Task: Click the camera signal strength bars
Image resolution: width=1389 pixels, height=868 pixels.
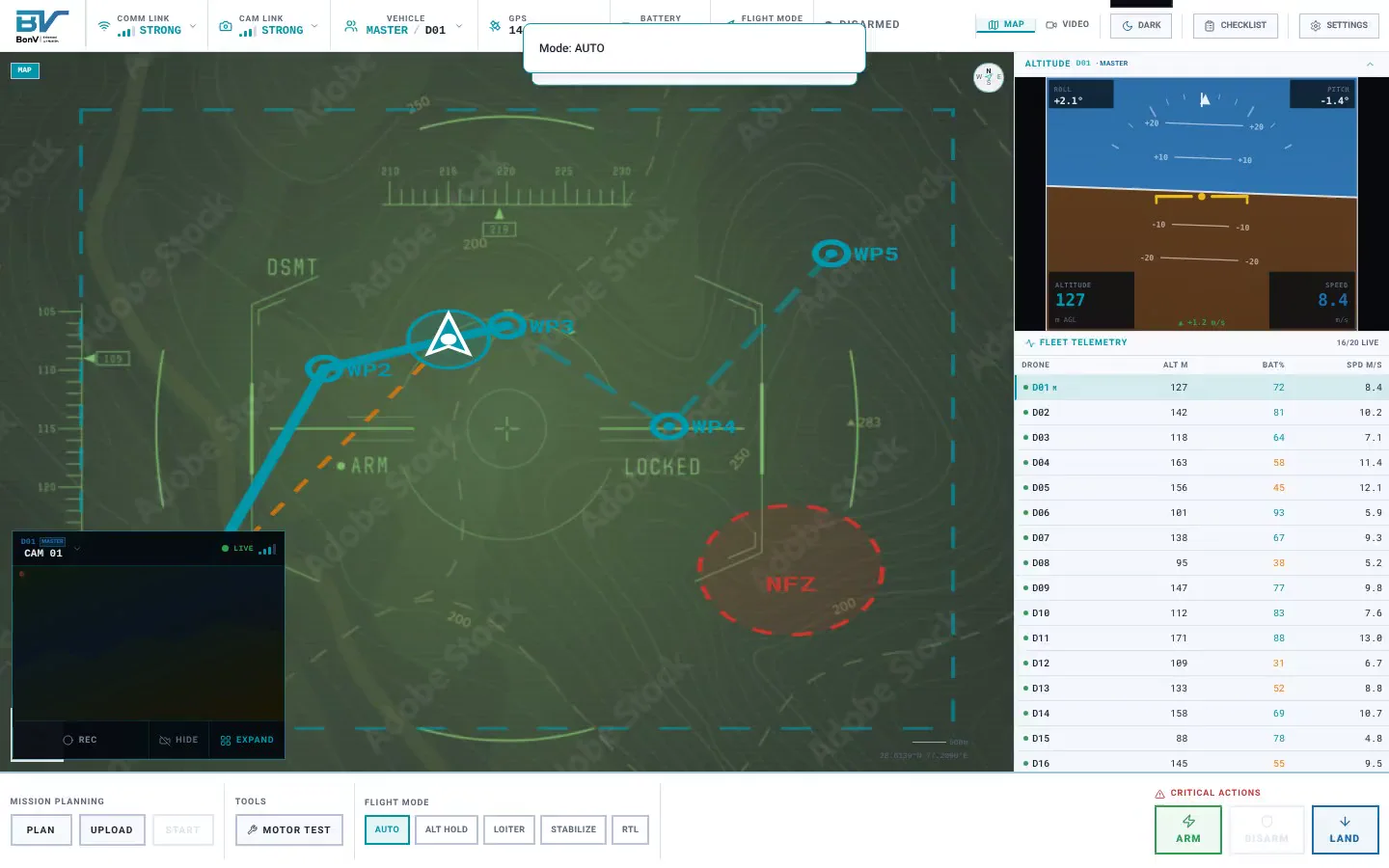Action: coord(267,549)
